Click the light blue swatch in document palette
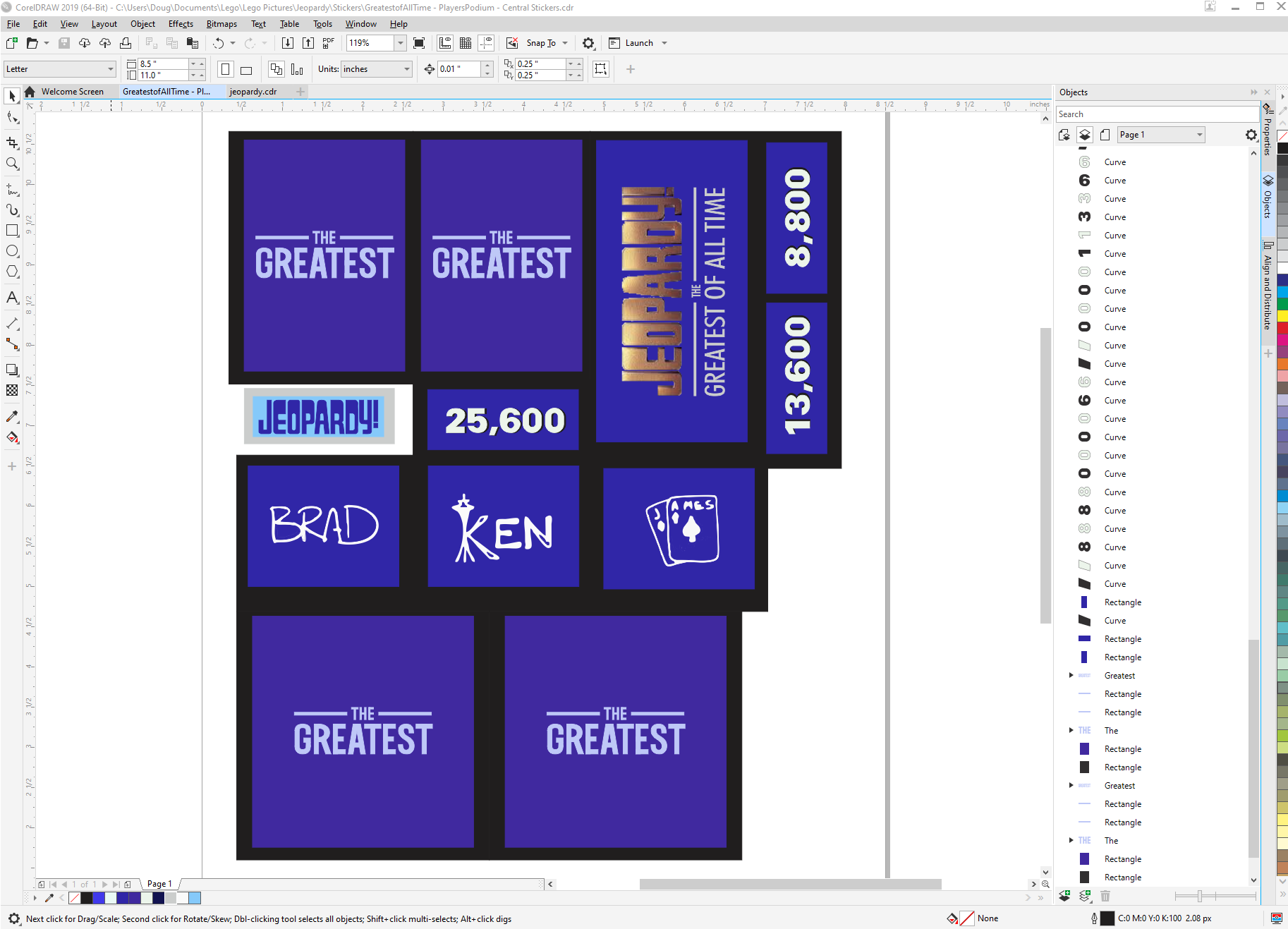Screen dimensions: 1288x929 (x=195, y=898)
